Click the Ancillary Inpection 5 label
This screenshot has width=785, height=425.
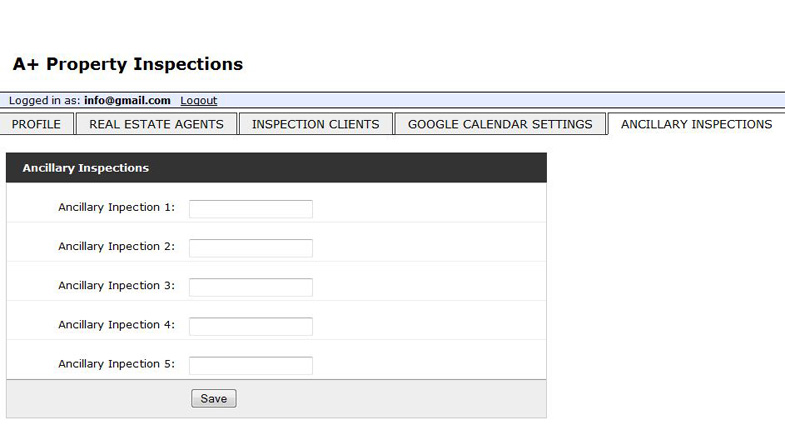click(117, 364)
